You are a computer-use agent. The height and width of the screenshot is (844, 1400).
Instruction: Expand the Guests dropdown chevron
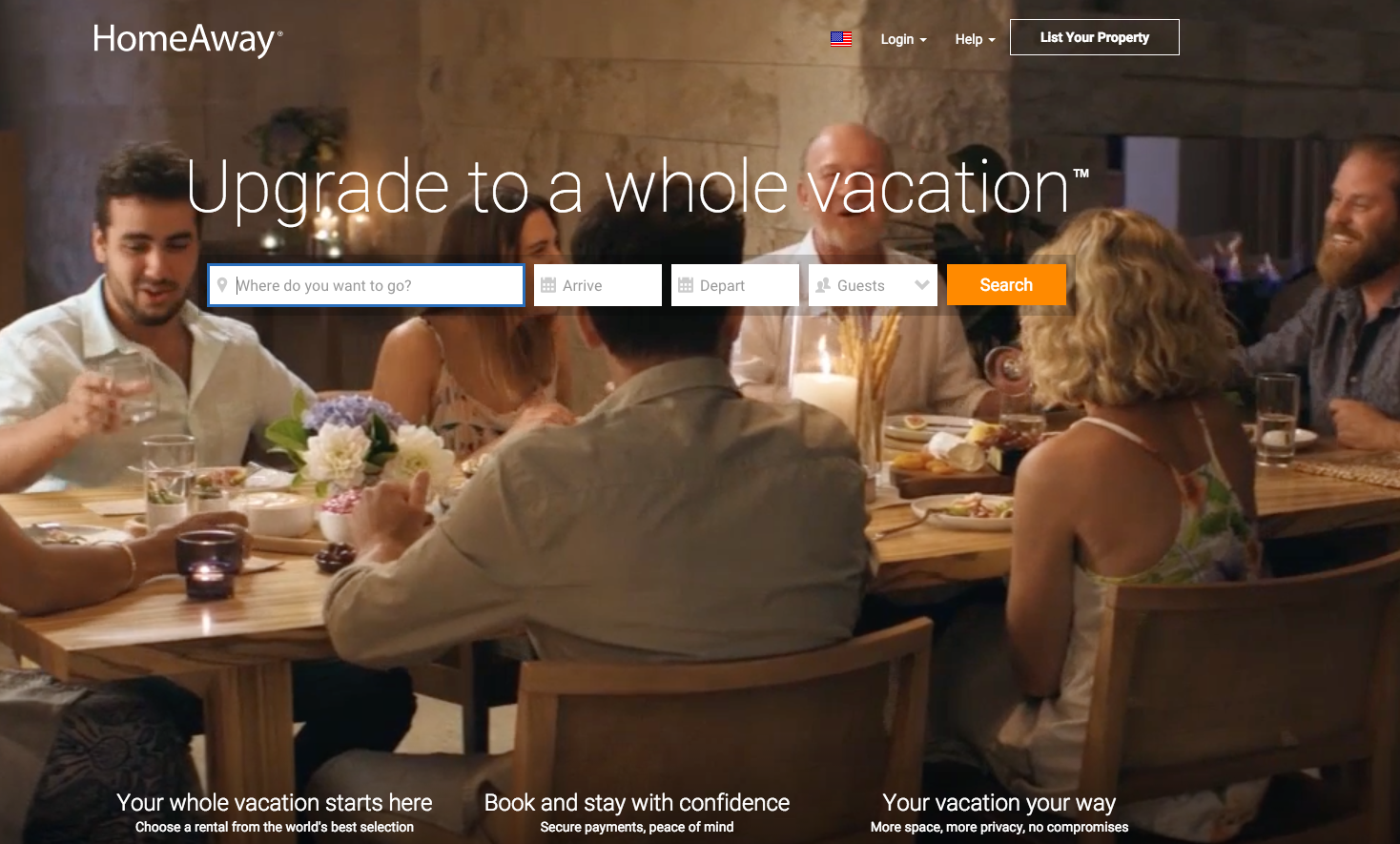click(922, 285)
